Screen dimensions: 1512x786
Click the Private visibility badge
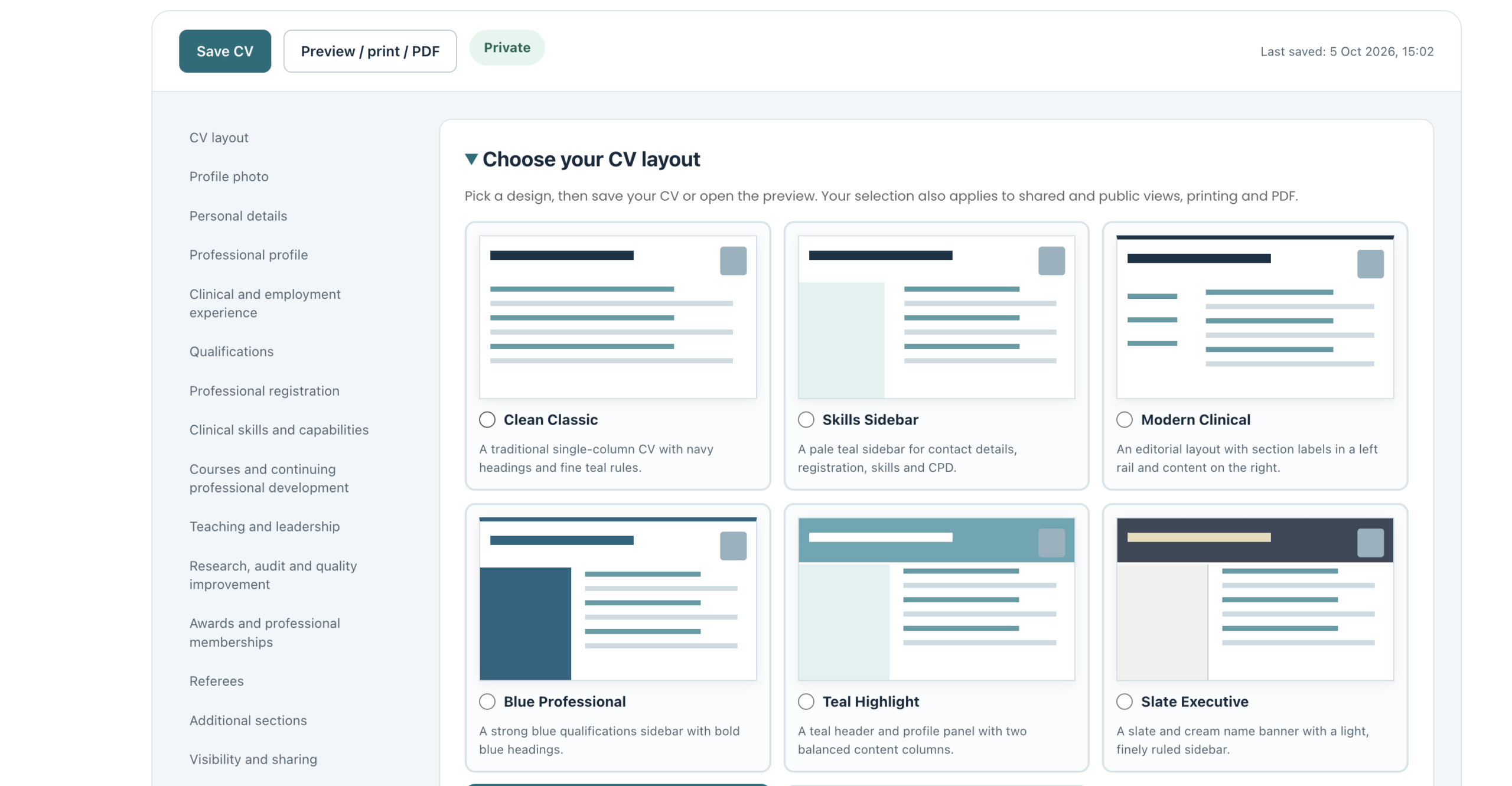tap(507, 47)
